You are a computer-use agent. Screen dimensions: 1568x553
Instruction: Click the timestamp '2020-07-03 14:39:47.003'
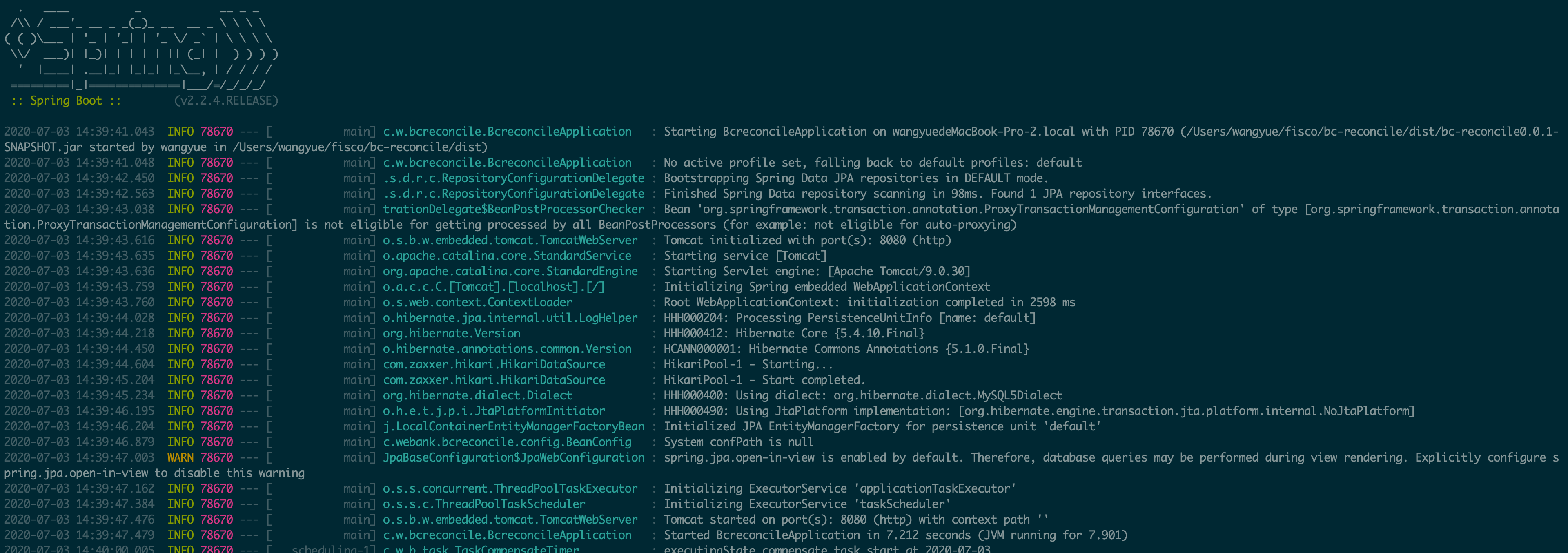click(x=79, y=457)
